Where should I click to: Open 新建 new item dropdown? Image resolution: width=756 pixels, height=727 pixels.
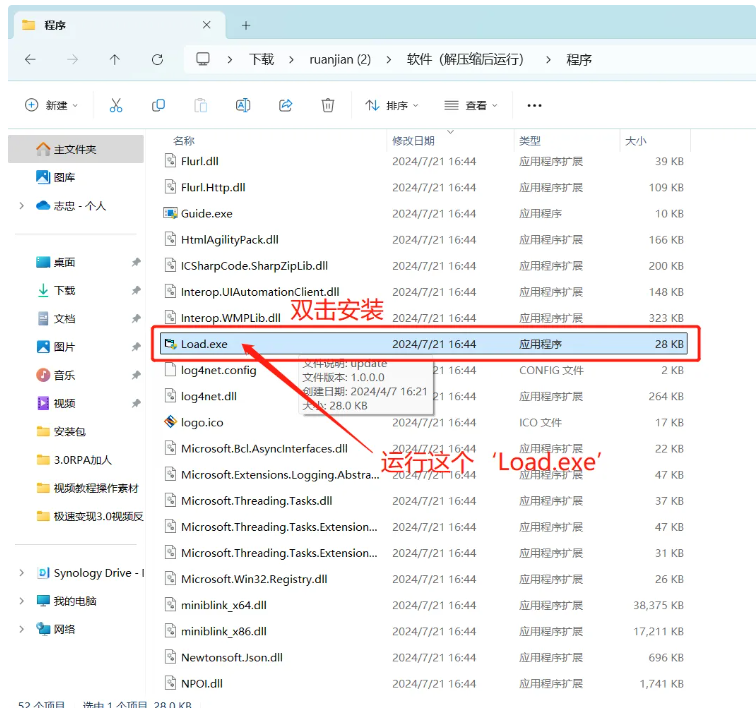pos(51,105)
